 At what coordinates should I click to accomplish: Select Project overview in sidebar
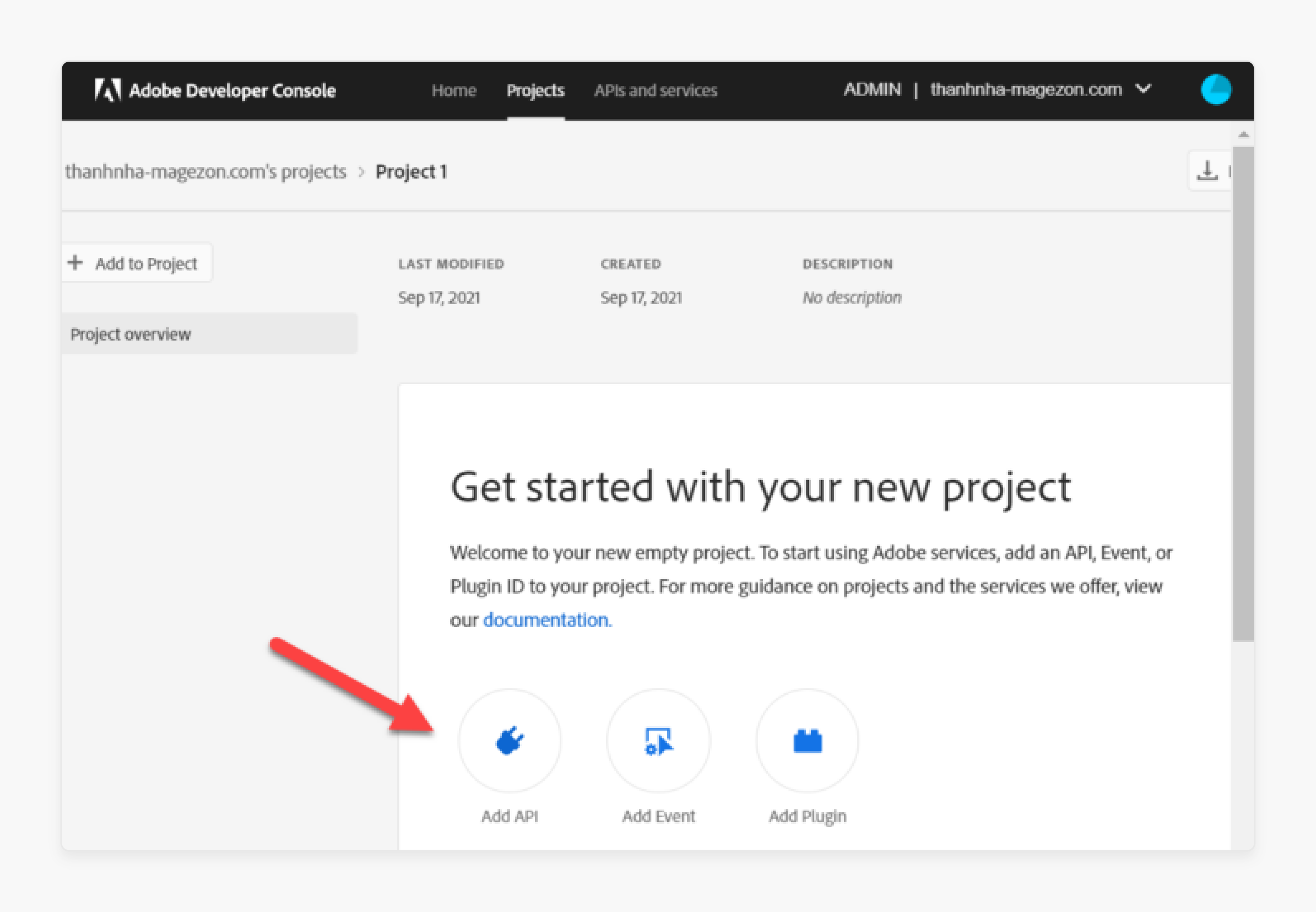click(210, 334)
